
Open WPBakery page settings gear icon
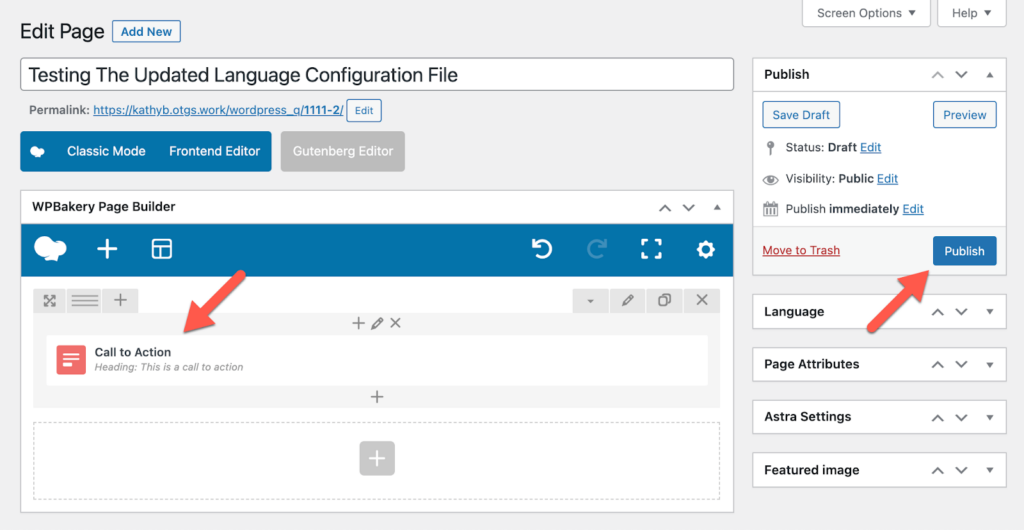[x=706, y=249]
